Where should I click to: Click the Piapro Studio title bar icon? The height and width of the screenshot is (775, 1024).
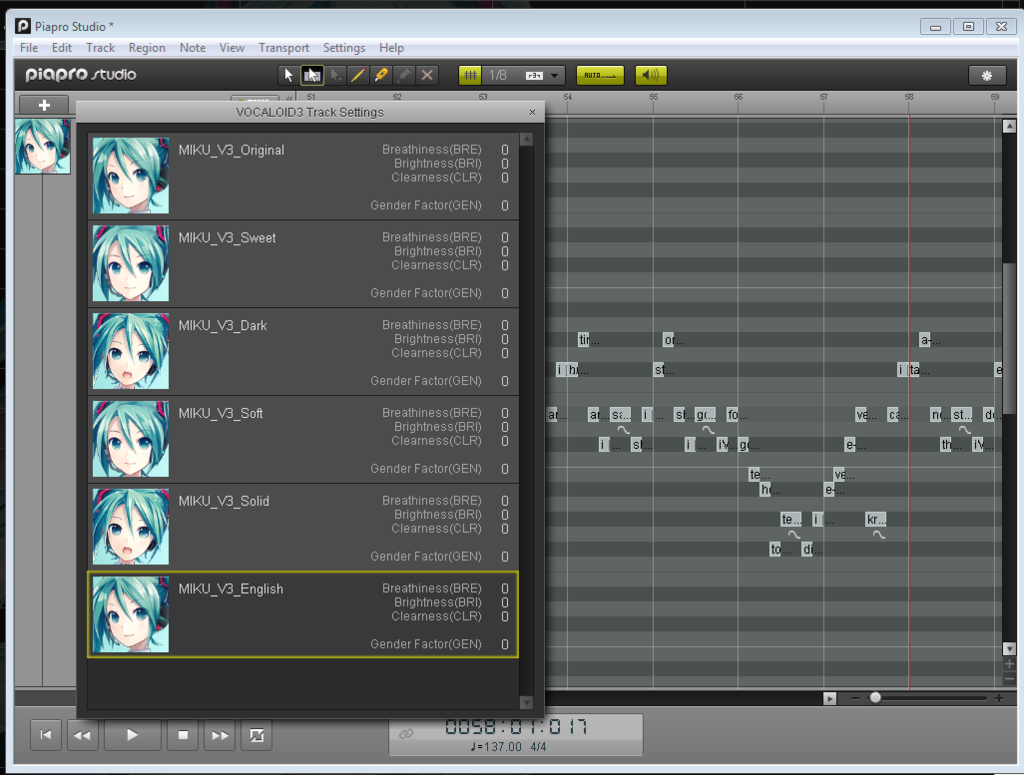tap(23, 26)
